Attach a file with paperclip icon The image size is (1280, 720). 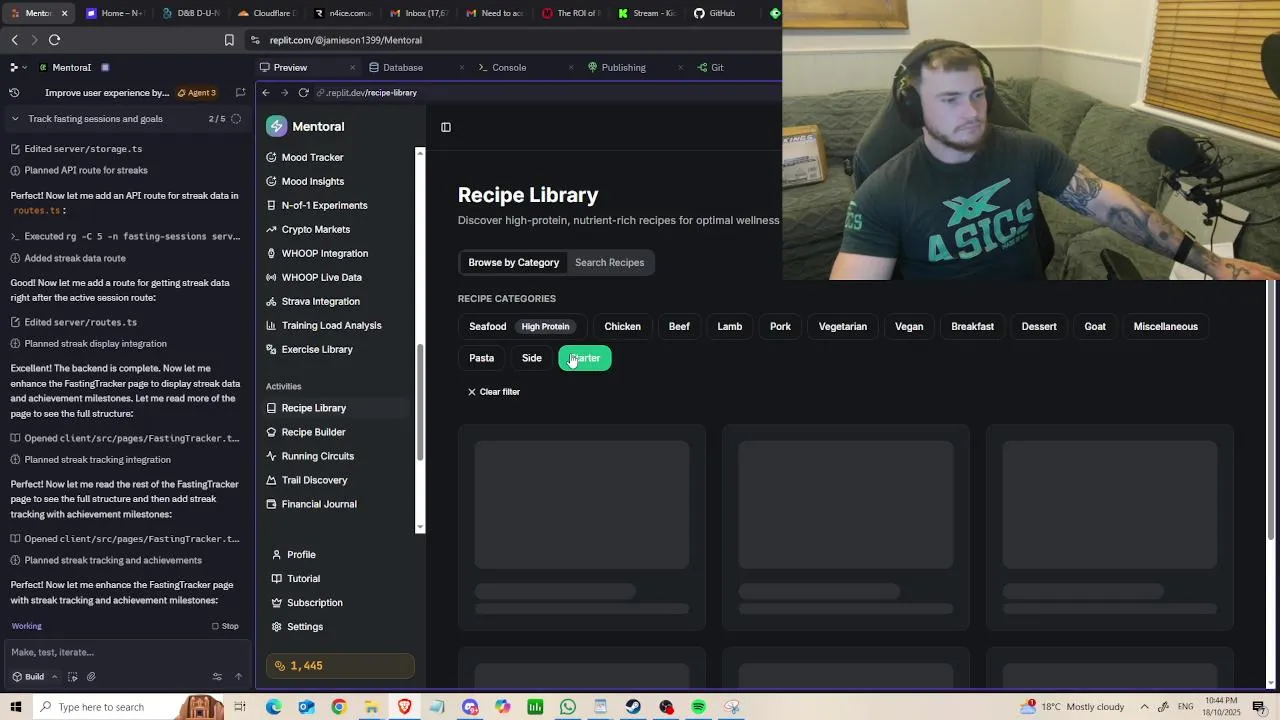91,677
